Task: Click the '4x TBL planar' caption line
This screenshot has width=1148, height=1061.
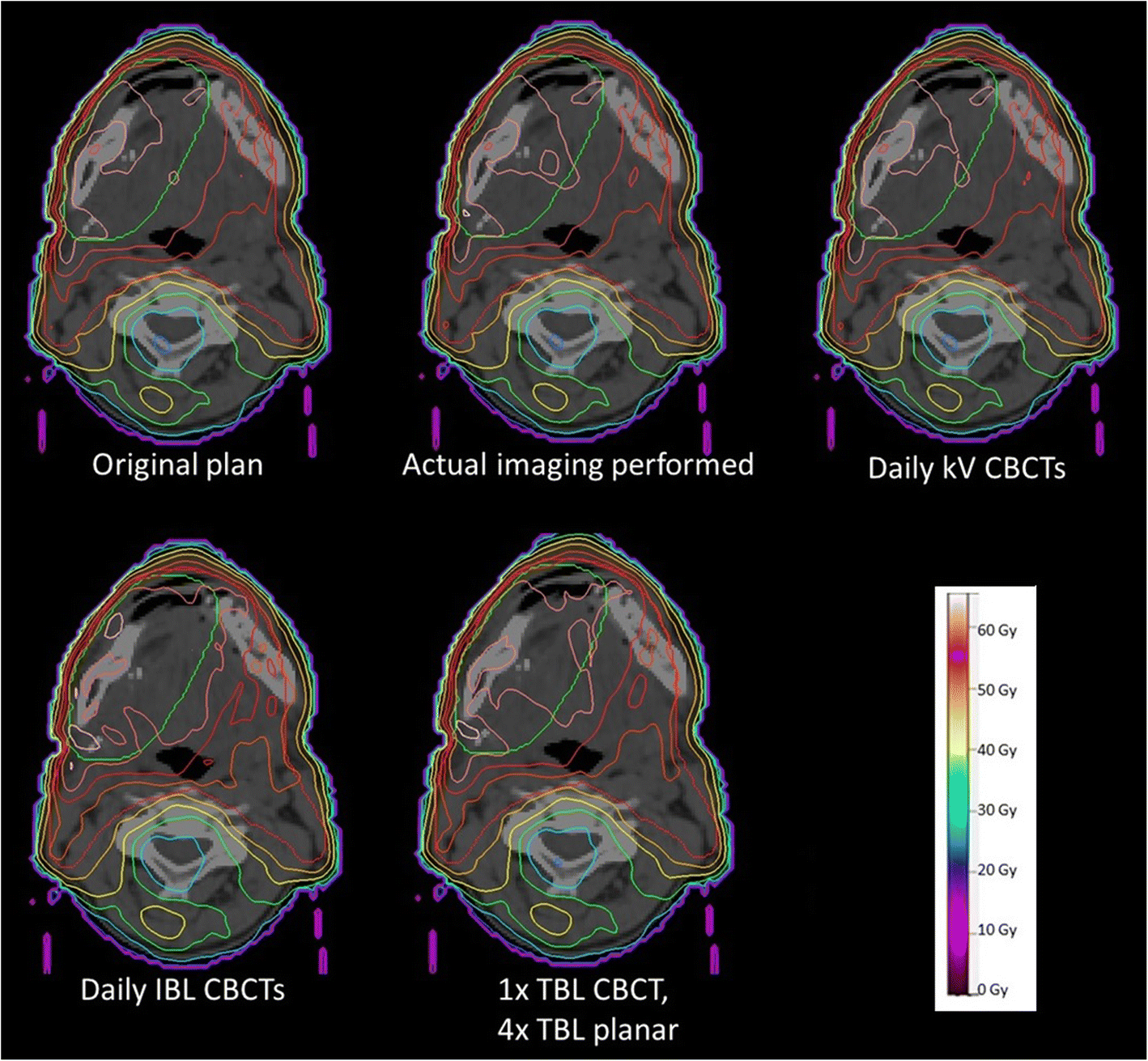Action: [586, 1029]
